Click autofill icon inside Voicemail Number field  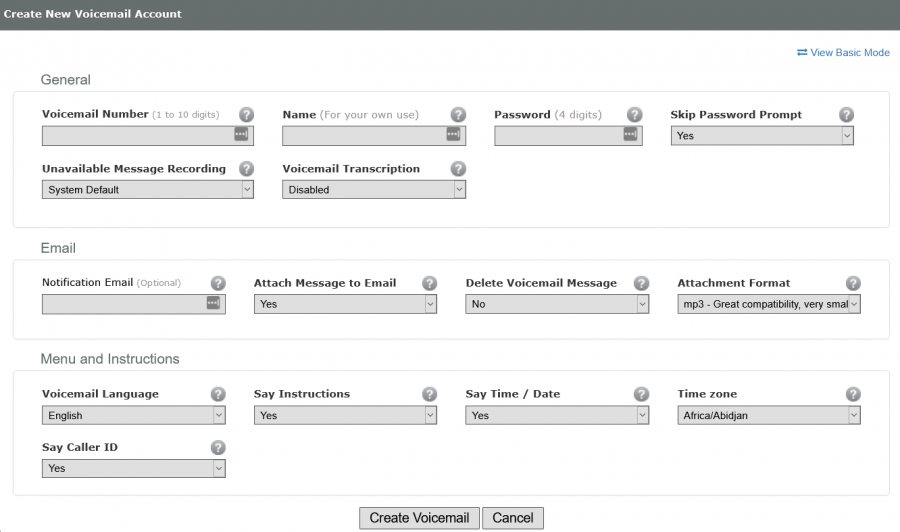(241, 134)
